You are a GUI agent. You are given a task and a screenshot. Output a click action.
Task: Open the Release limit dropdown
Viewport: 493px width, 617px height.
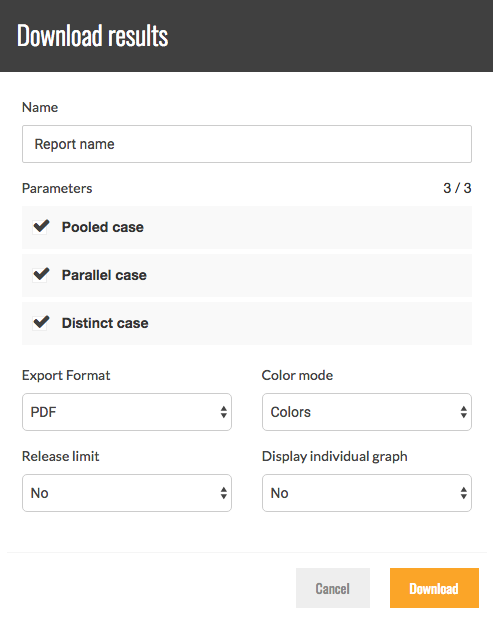click(x=127, y=493)
